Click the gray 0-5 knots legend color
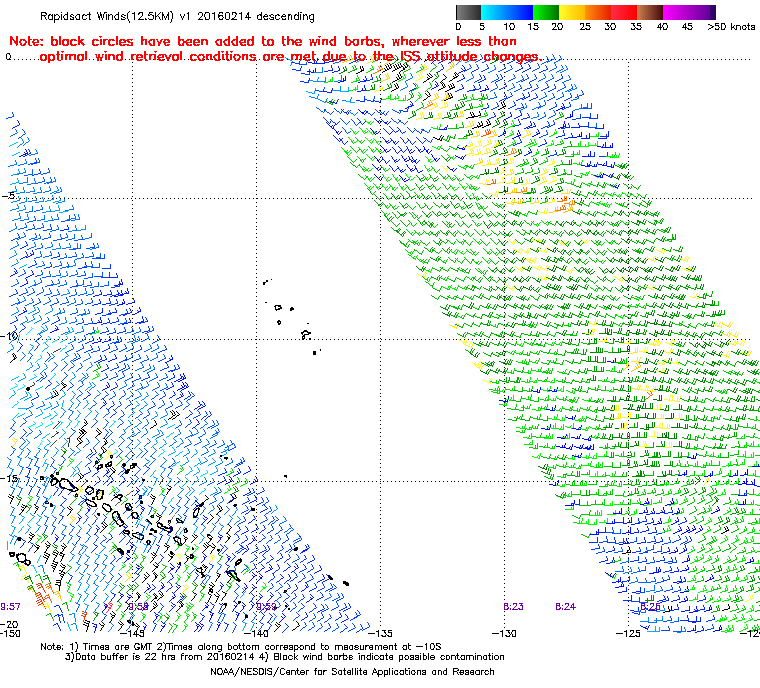Screen dimensions: 760x688 [x=468, y=12]
